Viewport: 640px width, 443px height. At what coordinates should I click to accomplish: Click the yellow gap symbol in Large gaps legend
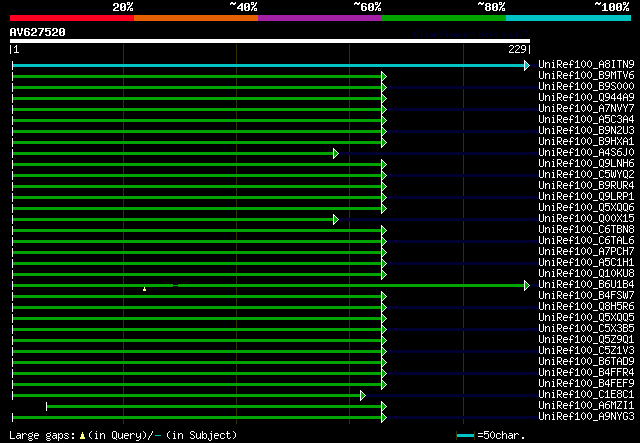pos(82,436)
